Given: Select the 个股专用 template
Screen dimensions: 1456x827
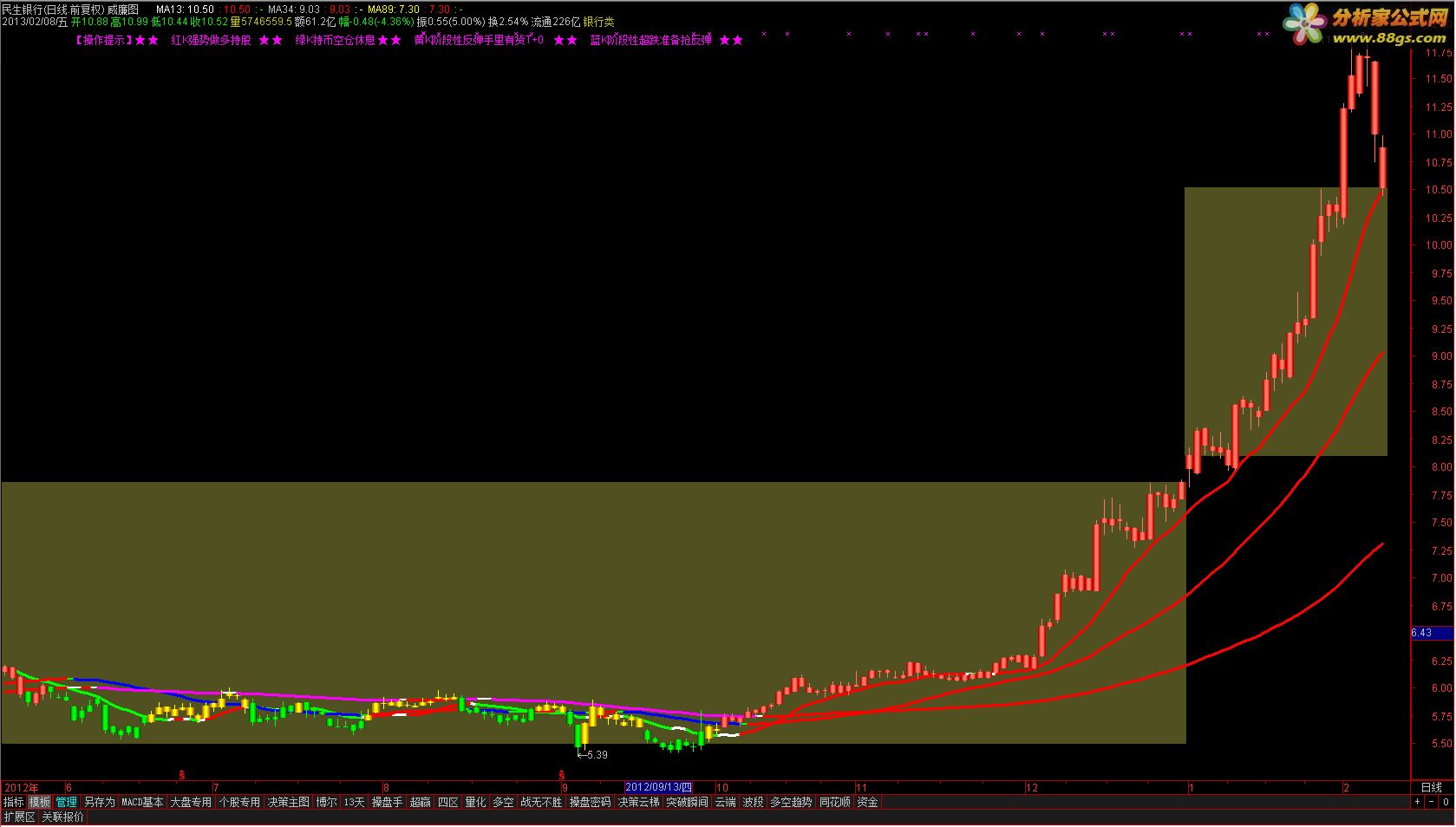Looking at the screenshot, I should (239, 802).
